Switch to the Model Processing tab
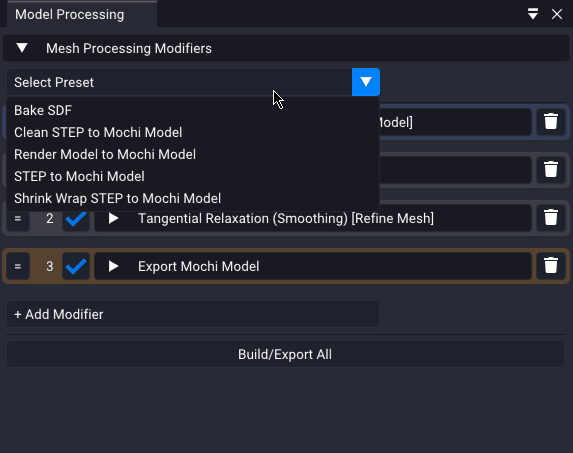The image size is (573, 453). coord(82,14)
